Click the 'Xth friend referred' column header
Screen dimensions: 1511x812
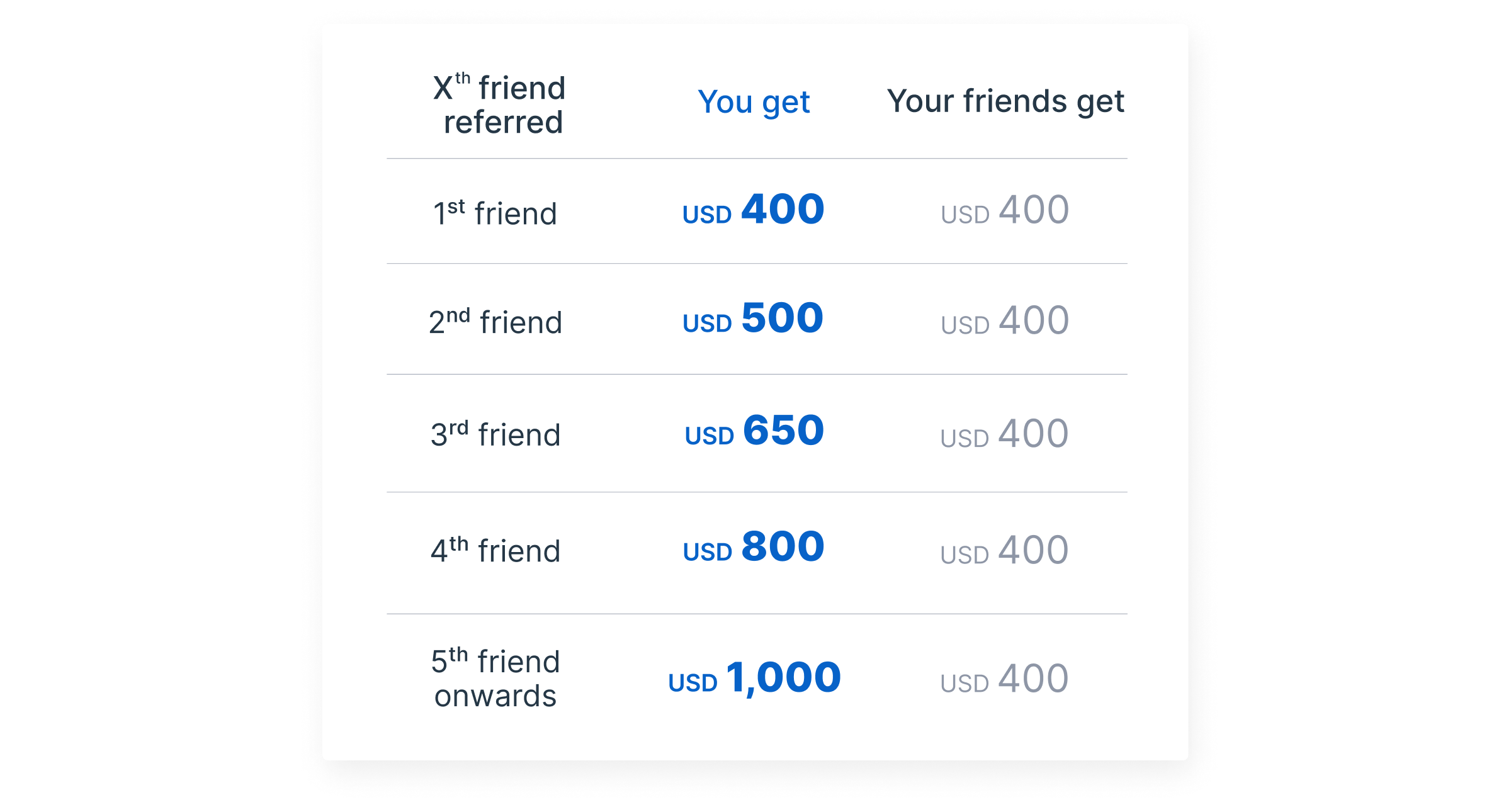499,104
